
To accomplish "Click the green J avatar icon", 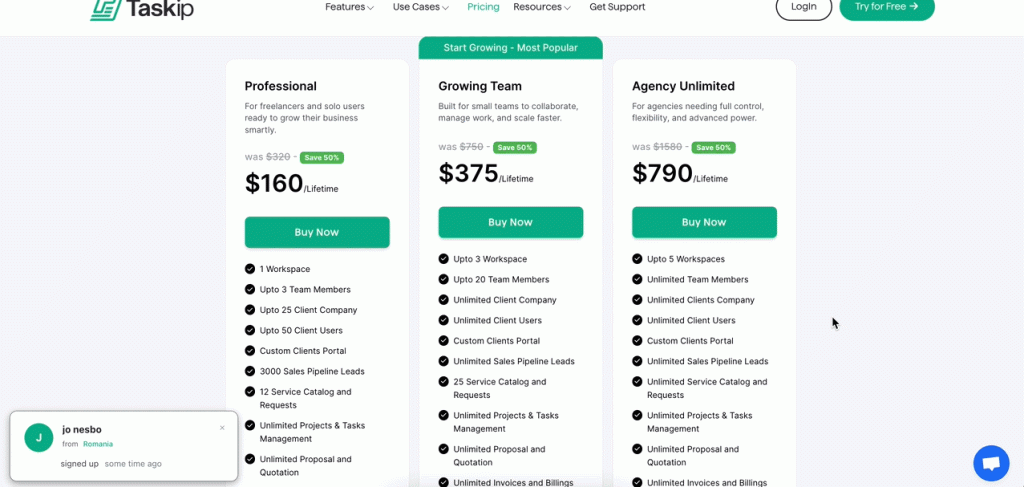I will point(39,437).
